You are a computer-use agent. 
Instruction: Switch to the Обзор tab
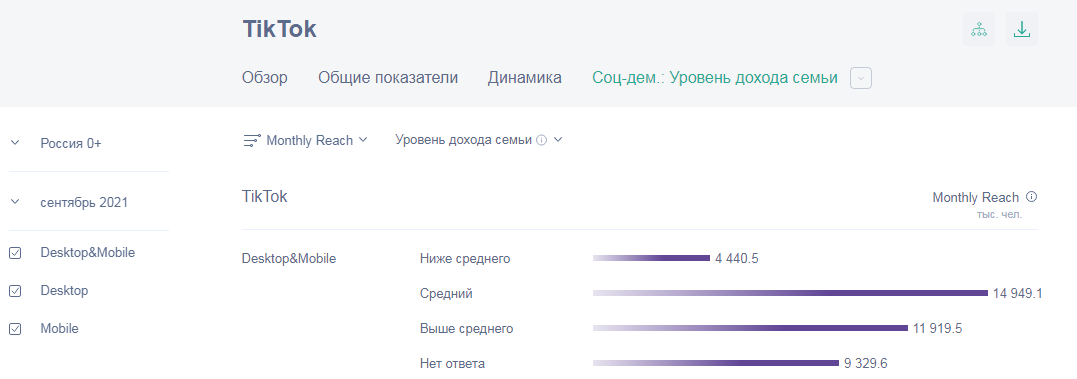(x=264, y=78)
